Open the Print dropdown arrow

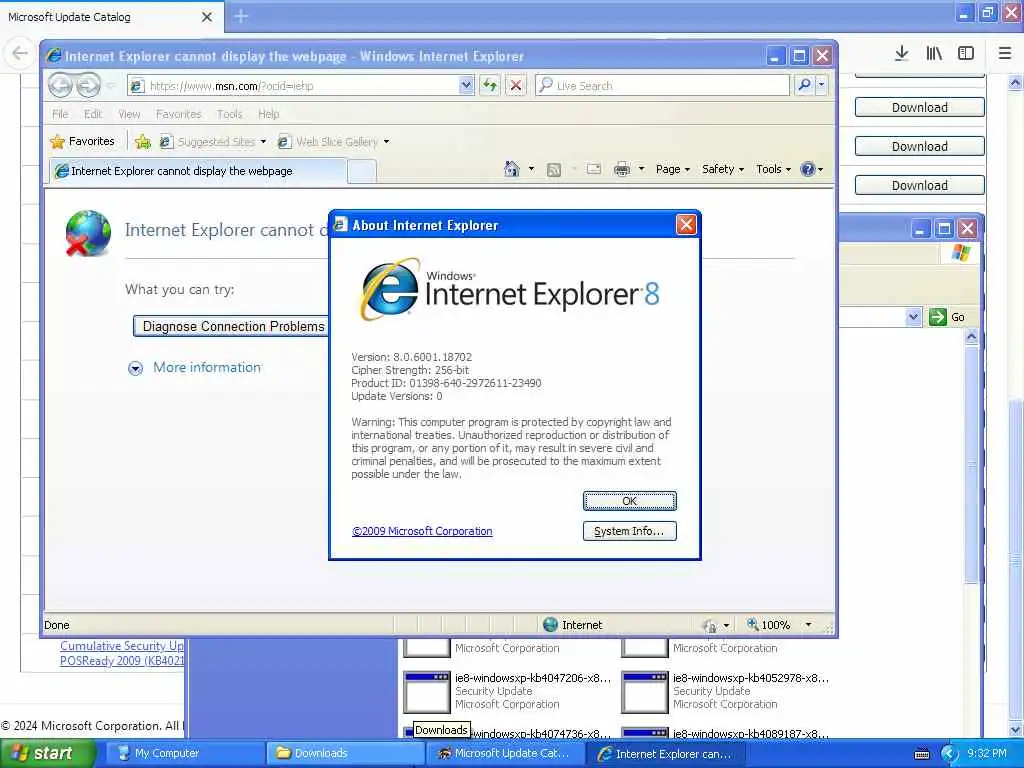[641, 169]
